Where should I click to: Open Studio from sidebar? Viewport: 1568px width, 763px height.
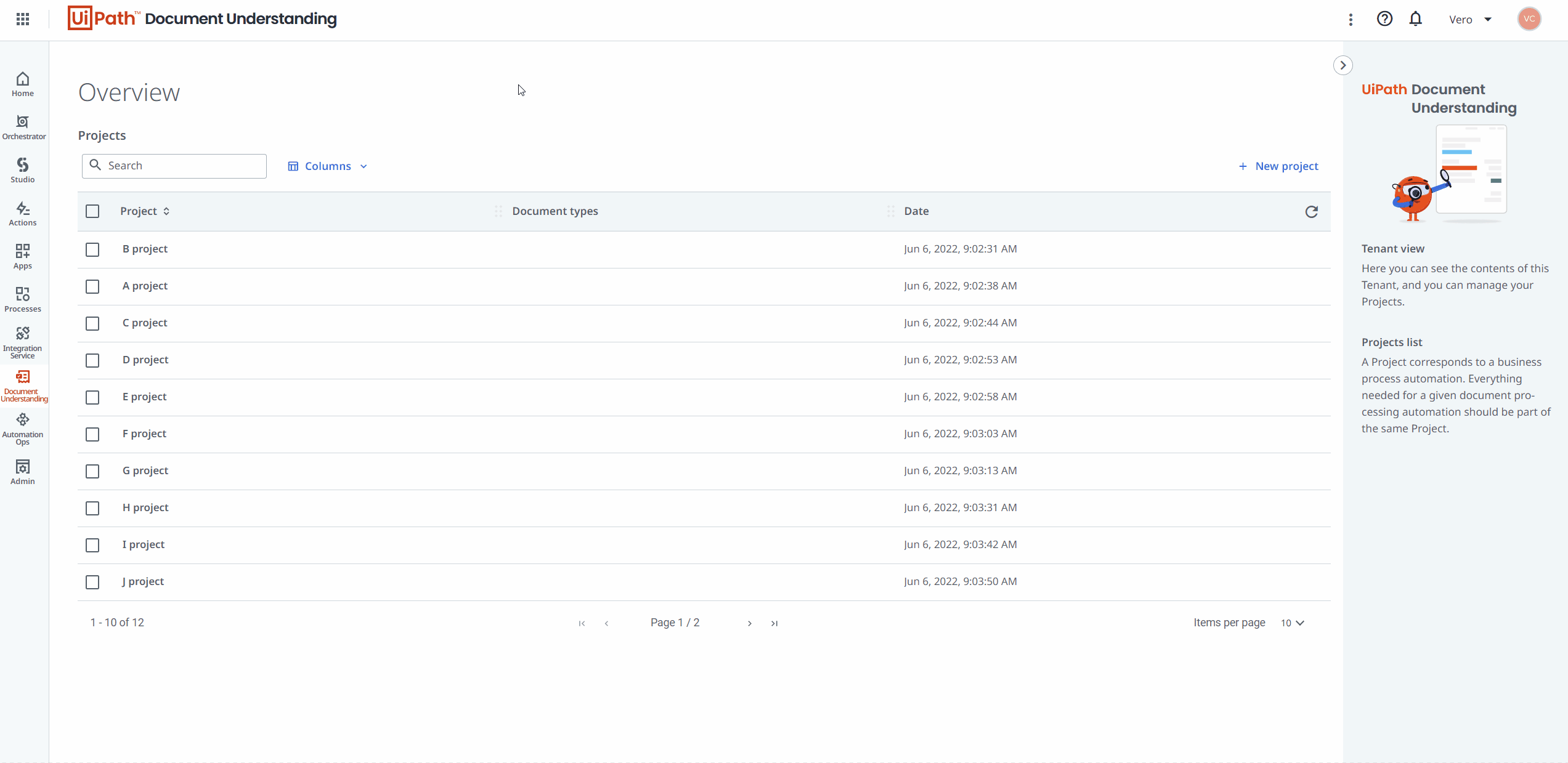point(23,171)
